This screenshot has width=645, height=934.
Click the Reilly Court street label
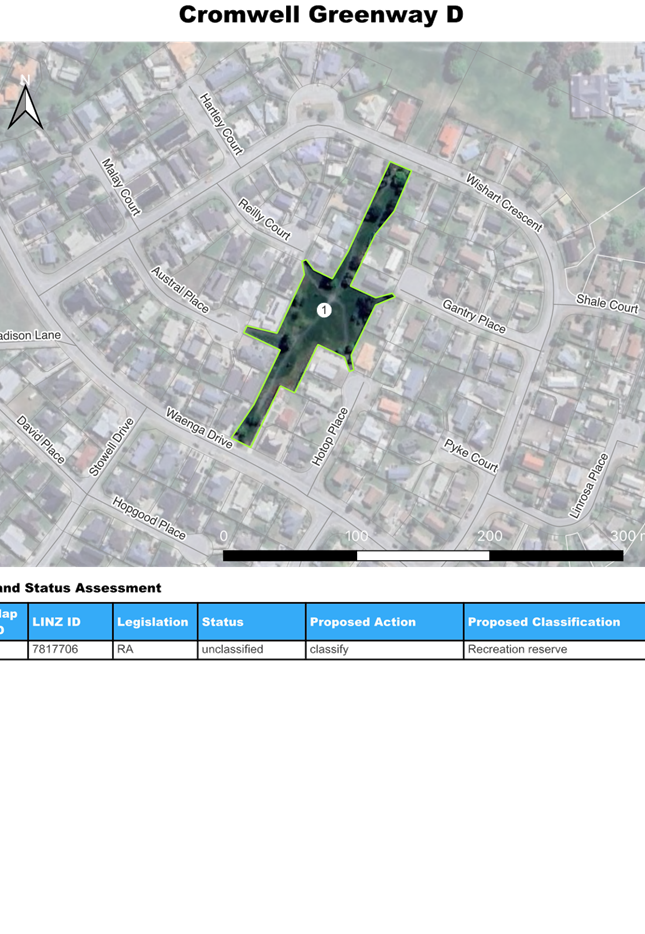pos(264,220)
